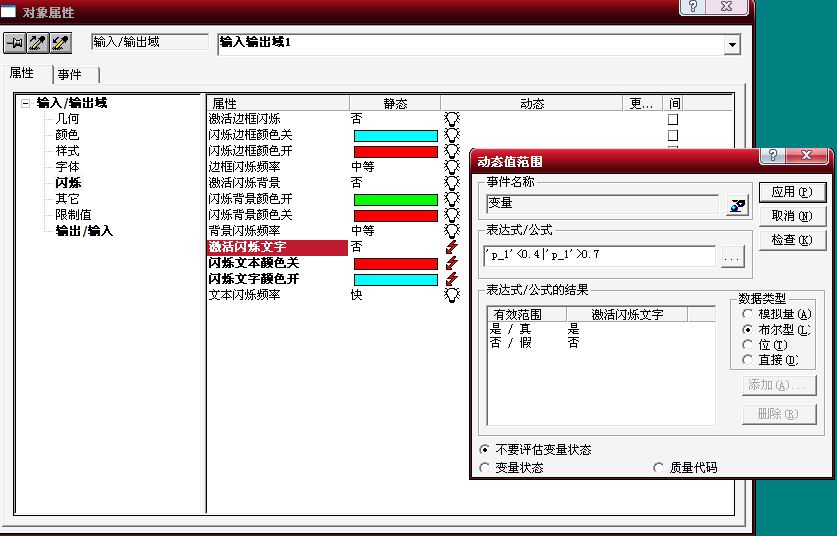Click the lightbulb icon in 闪烁边框颜色关 row
The image size is (837, 536).
tap(452, 135)
